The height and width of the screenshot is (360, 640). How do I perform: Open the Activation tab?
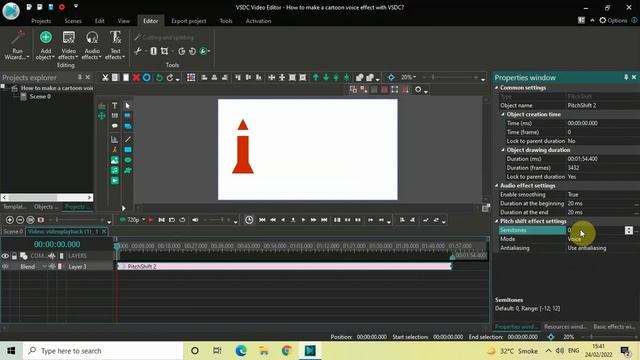[x=258, y=21]
